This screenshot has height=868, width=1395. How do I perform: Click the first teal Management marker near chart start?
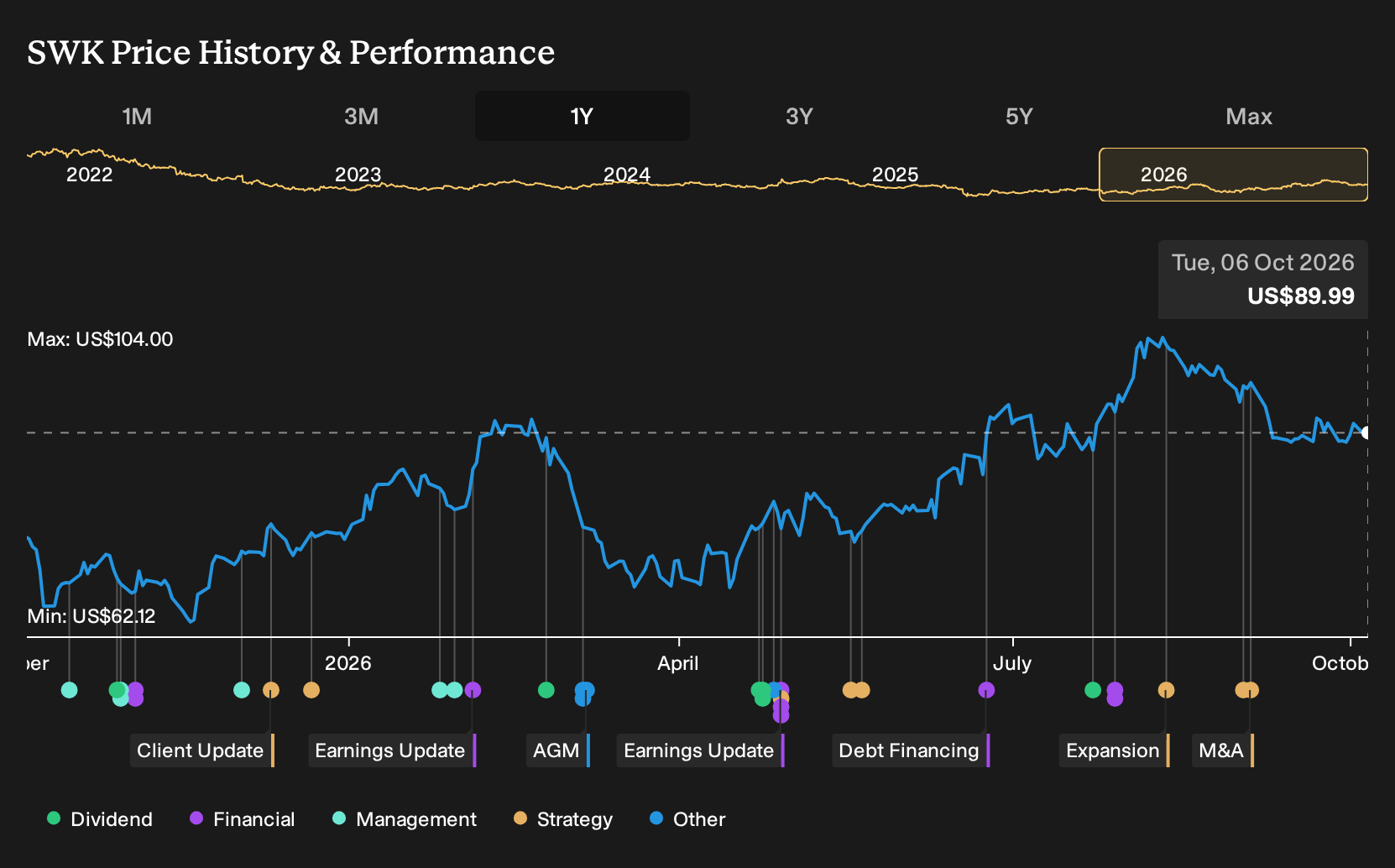coord(70,690)
